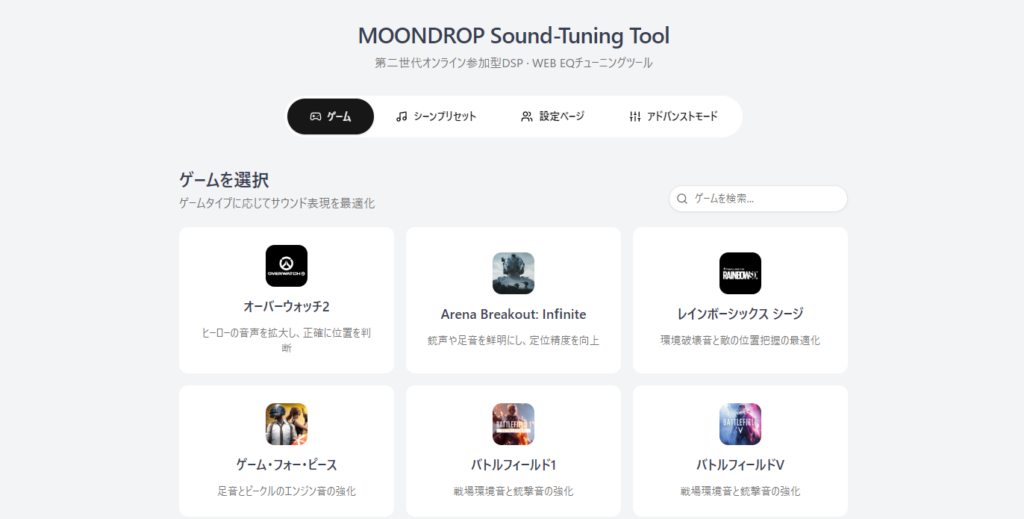Image resolution: width=1024 pixels, height=519 pixels.
Task: Select the レインボーシックス シージ title
Action: point(740,314)
